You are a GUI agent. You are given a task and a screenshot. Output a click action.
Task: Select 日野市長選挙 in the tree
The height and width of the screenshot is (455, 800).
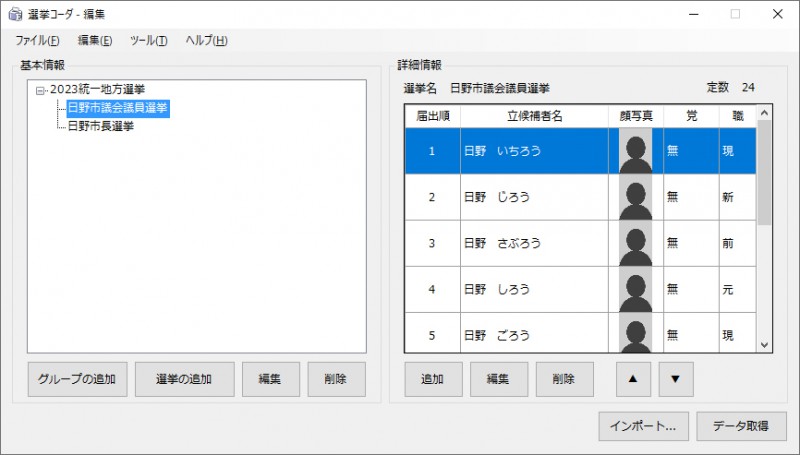tap(101, 126)
